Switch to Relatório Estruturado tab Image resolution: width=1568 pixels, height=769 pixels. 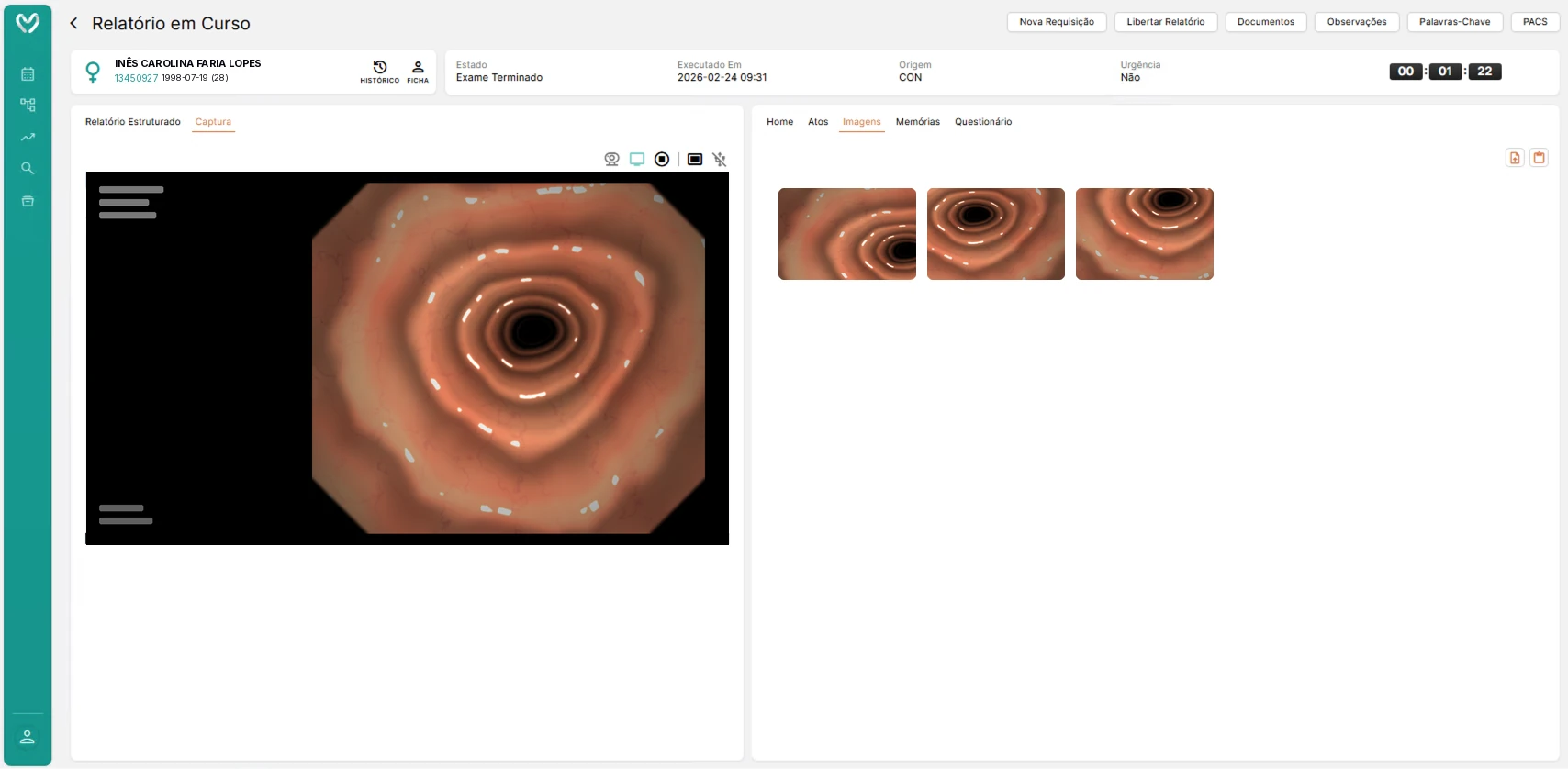133,122
